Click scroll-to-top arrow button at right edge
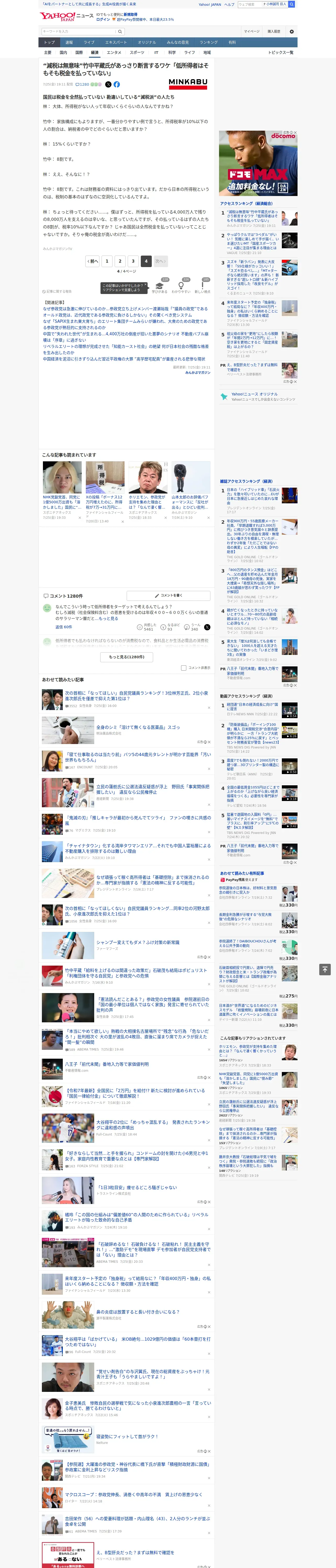 pyautogui.click(x=324, y=969)
